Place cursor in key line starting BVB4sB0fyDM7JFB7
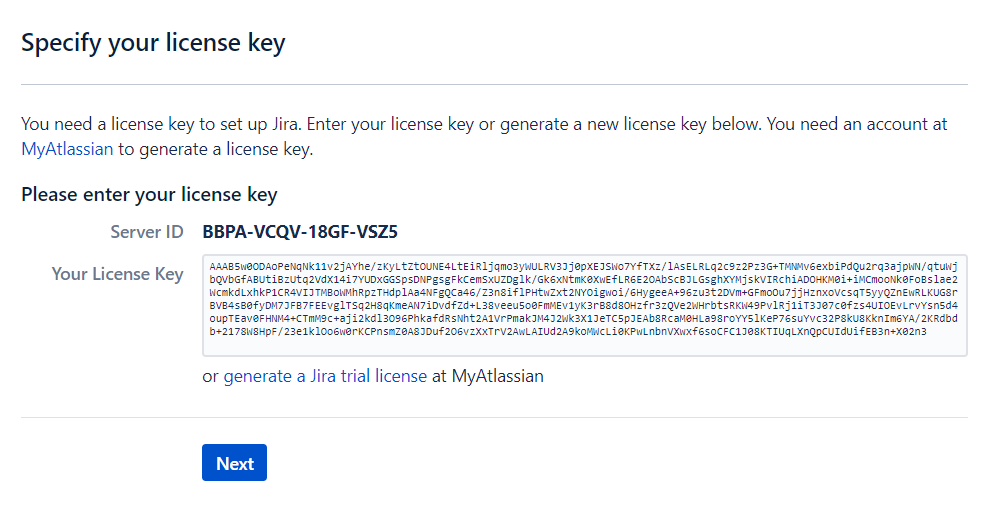The width and height of the screenshot is (982, 505). (x=584, y=306)
